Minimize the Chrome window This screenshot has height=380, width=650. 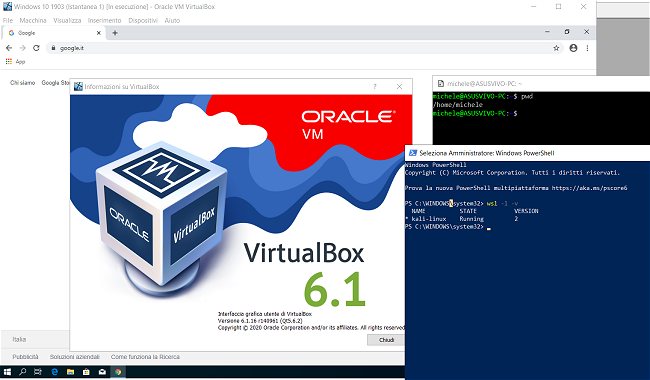(x=547, y=32)
